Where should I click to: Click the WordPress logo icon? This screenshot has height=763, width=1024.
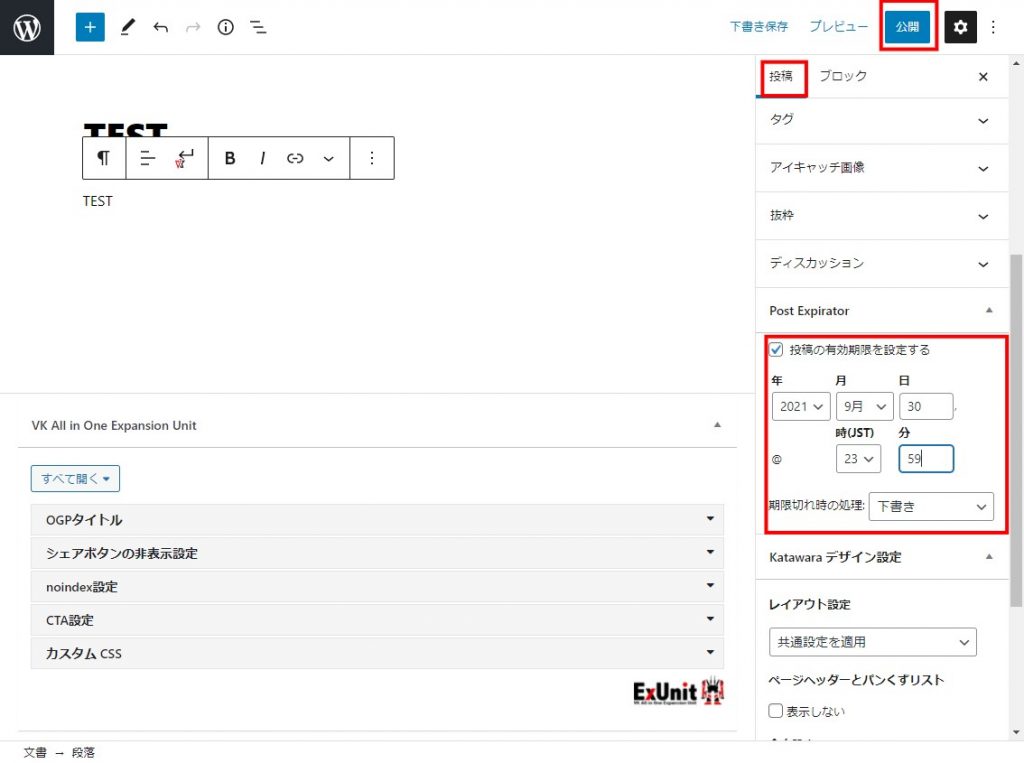pyautogui.click(x=27, y=27)
